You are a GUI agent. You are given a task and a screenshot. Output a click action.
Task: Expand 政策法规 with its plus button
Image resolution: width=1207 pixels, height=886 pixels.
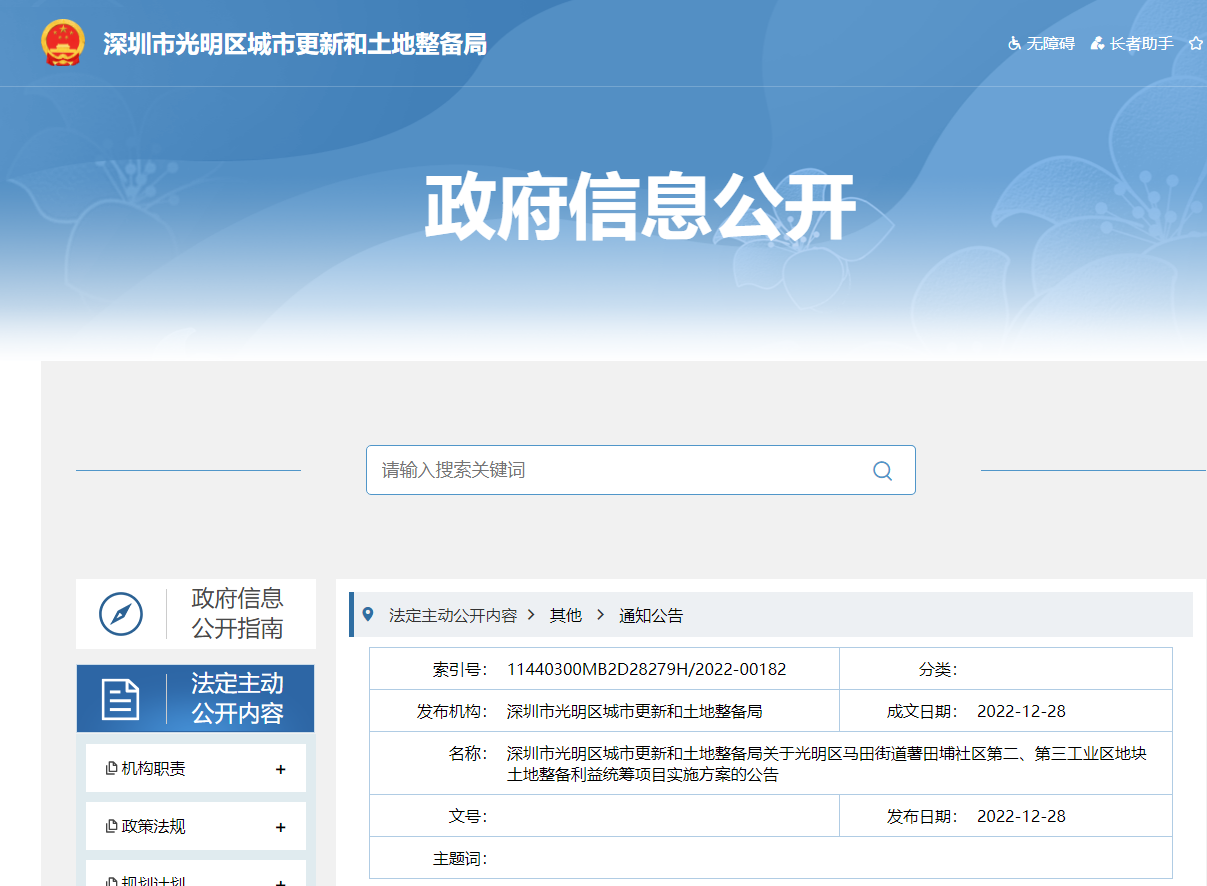(x=280, y=828)
